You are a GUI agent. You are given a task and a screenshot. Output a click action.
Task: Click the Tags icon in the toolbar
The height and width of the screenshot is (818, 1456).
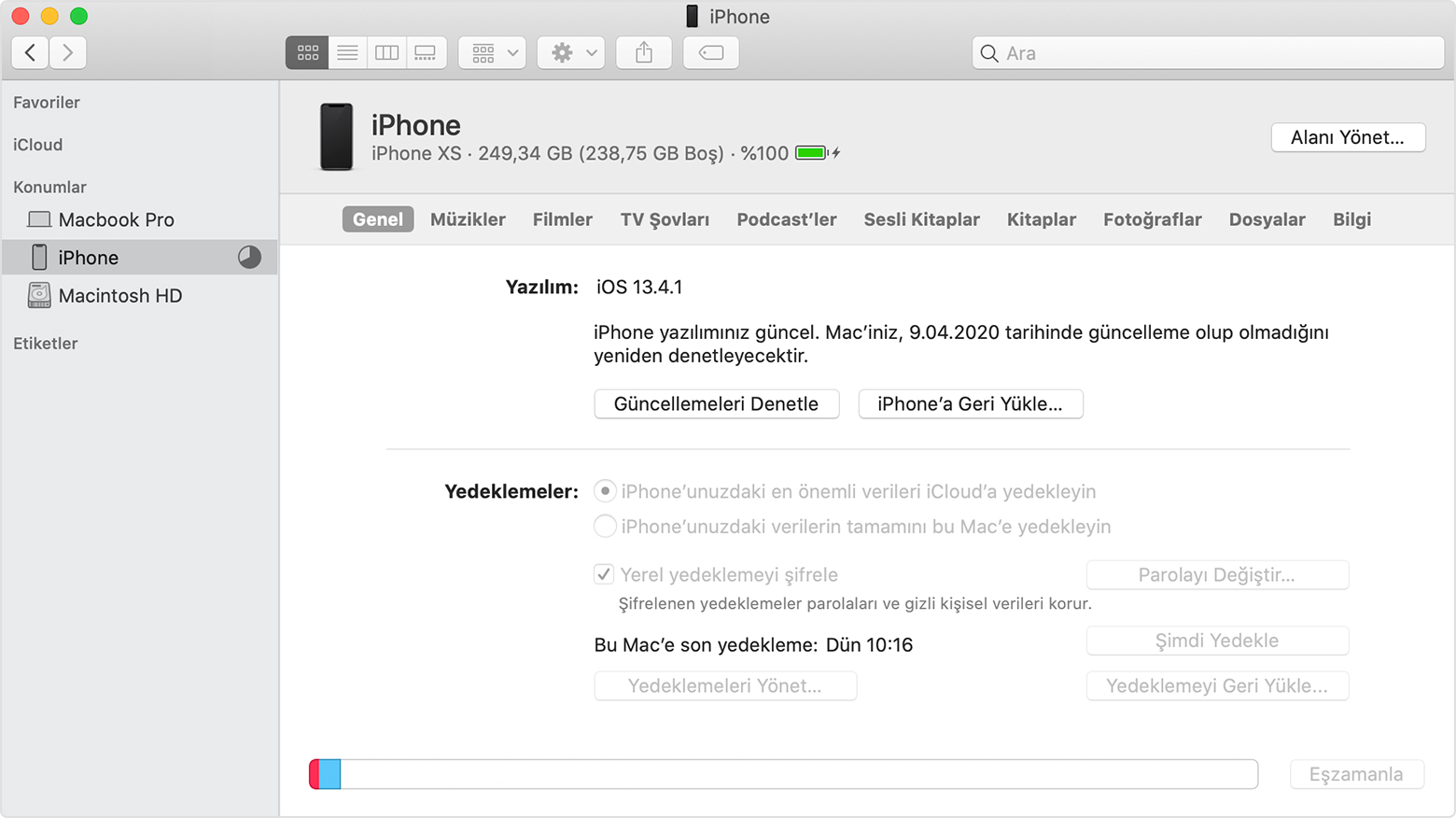tap(710, 52)
